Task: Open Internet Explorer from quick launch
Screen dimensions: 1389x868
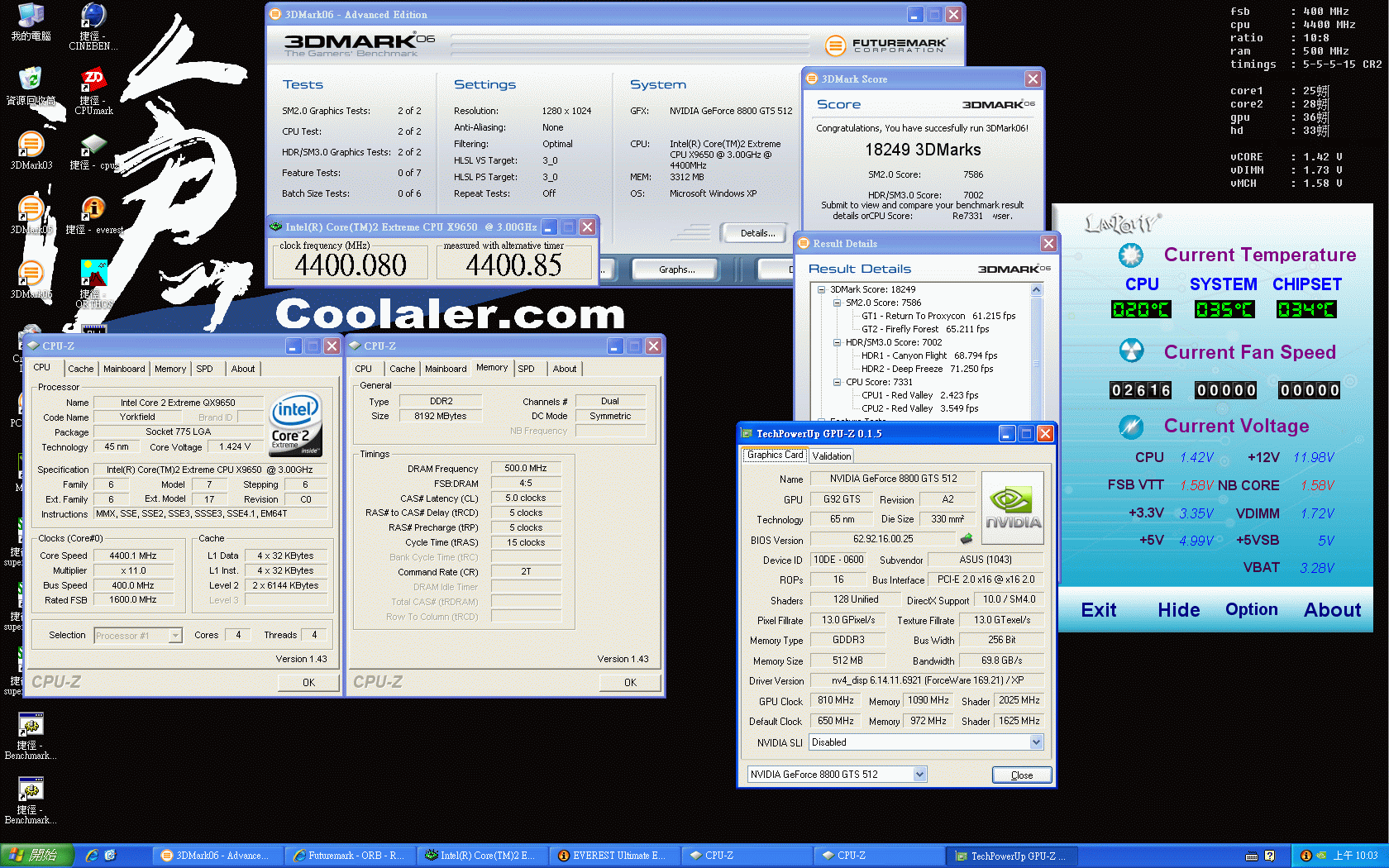Action: 92,856
